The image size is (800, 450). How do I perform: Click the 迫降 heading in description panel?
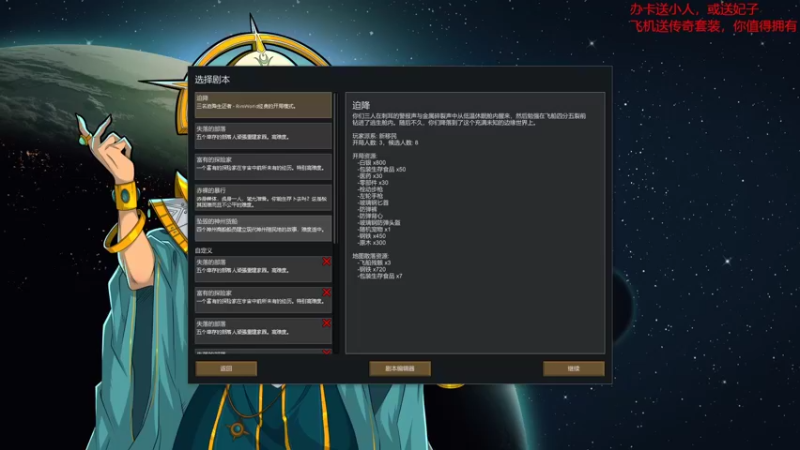[361, 106]
